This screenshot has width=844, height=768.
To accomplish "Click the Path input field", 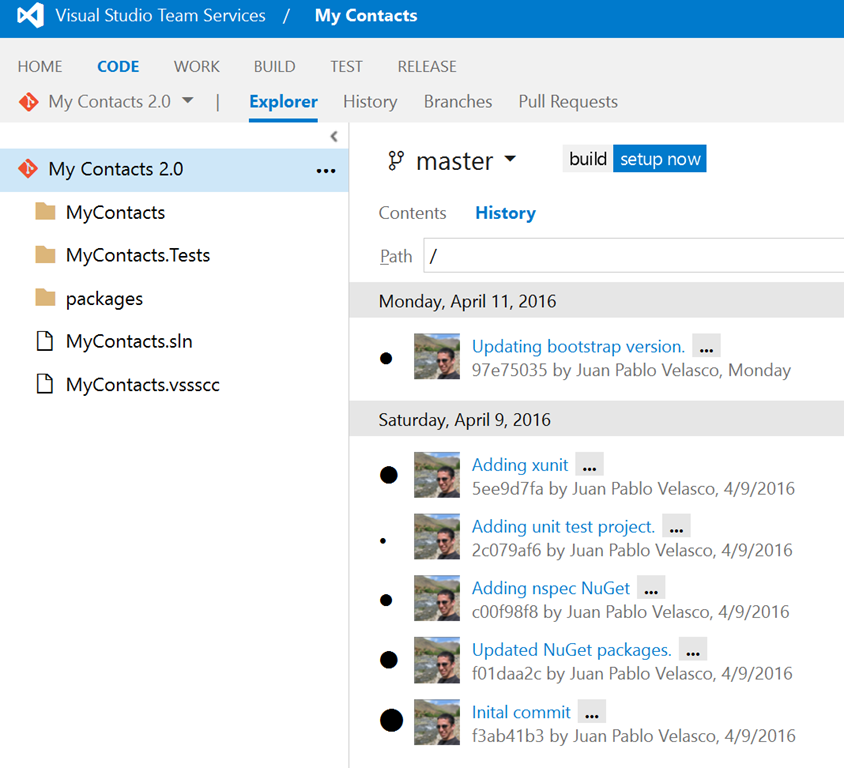I will (x=634, y=256).
